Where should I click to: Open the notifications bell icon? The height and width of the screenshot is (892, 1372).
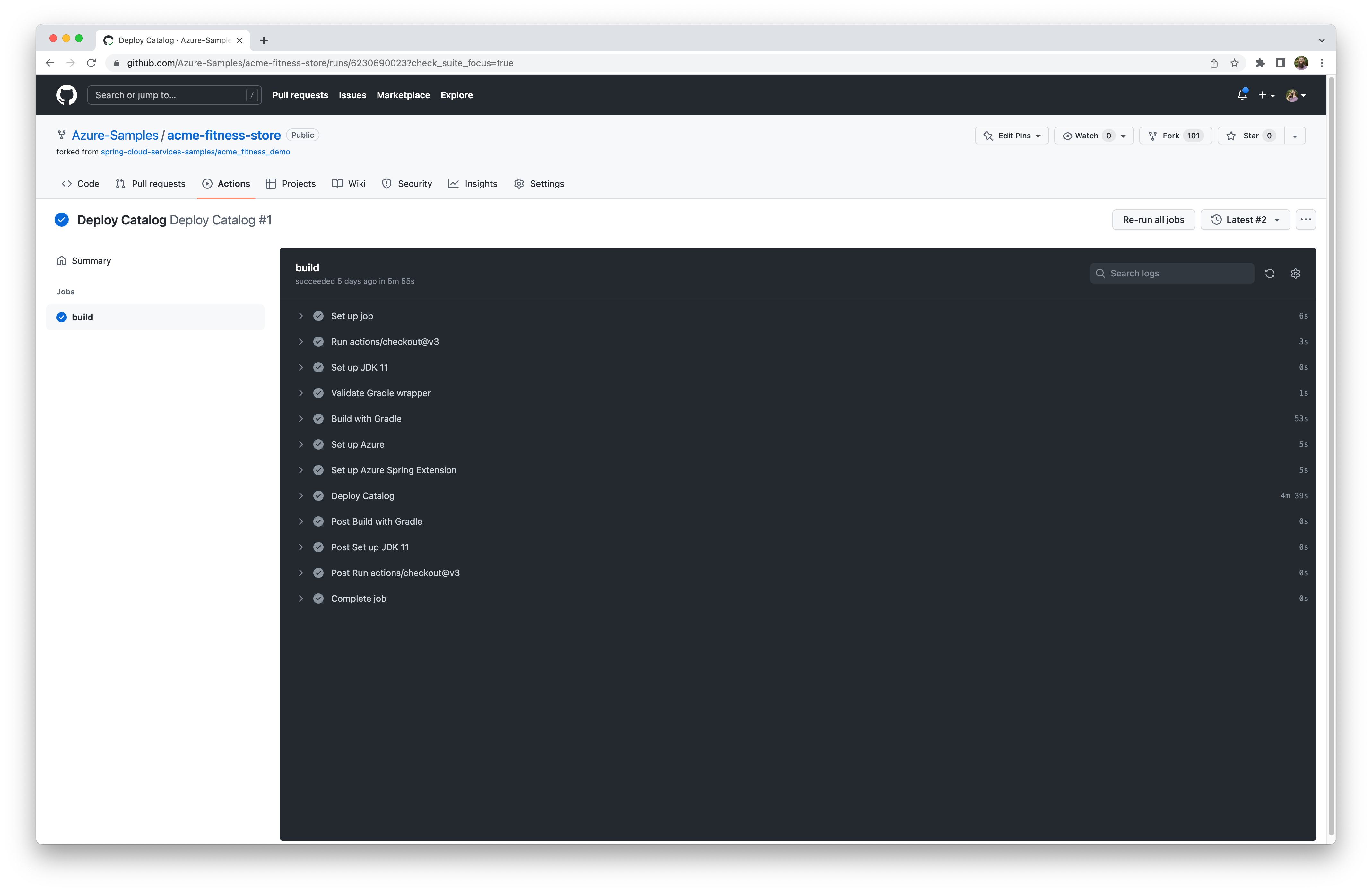pyautogui.click(x=1242, y=95)
